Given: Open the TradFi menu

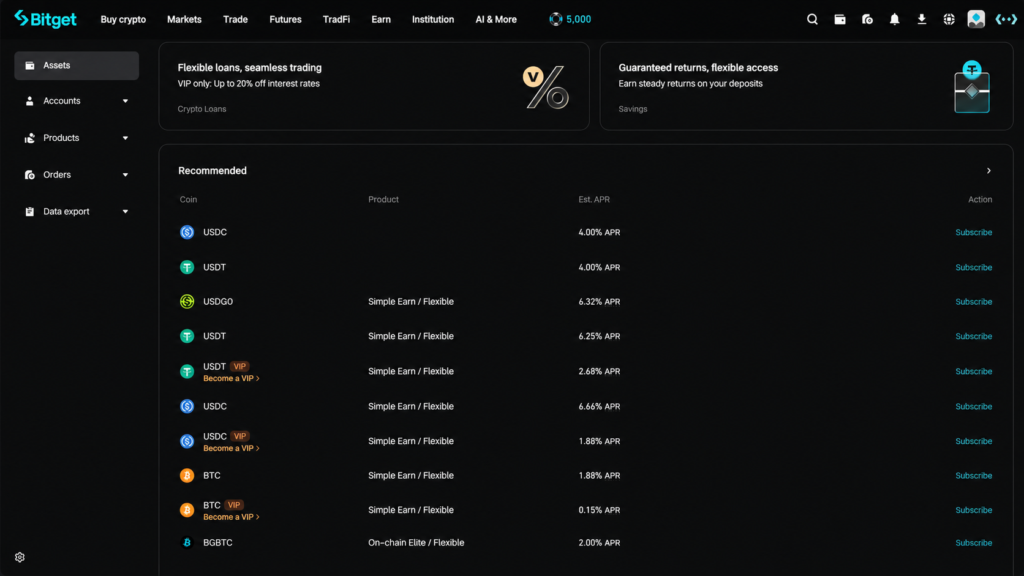Looking at the screenshot, I should click(x=336, y=20).
